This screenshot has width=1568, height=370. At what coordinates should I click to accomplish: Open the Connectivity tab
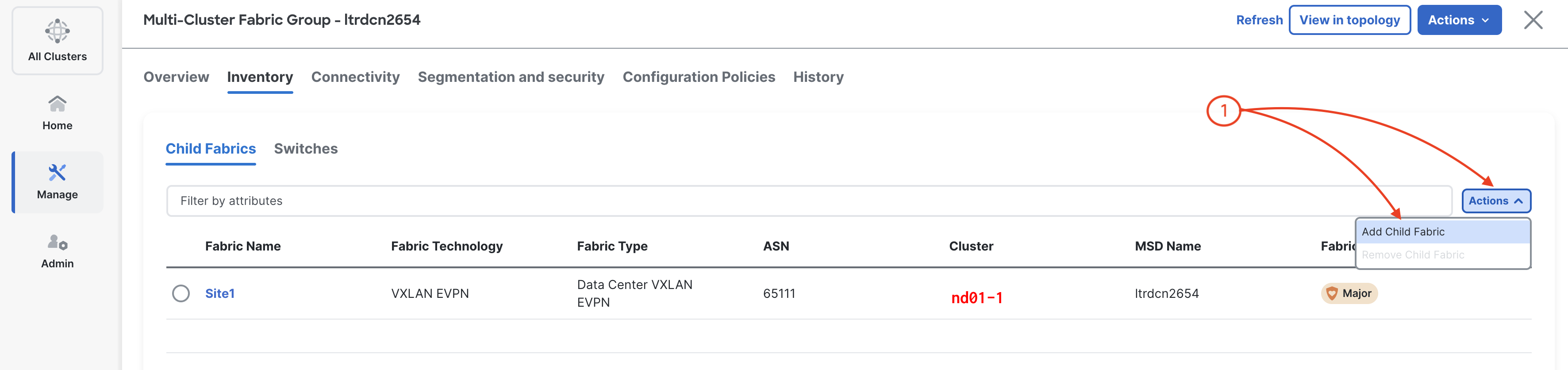[355, 77]
